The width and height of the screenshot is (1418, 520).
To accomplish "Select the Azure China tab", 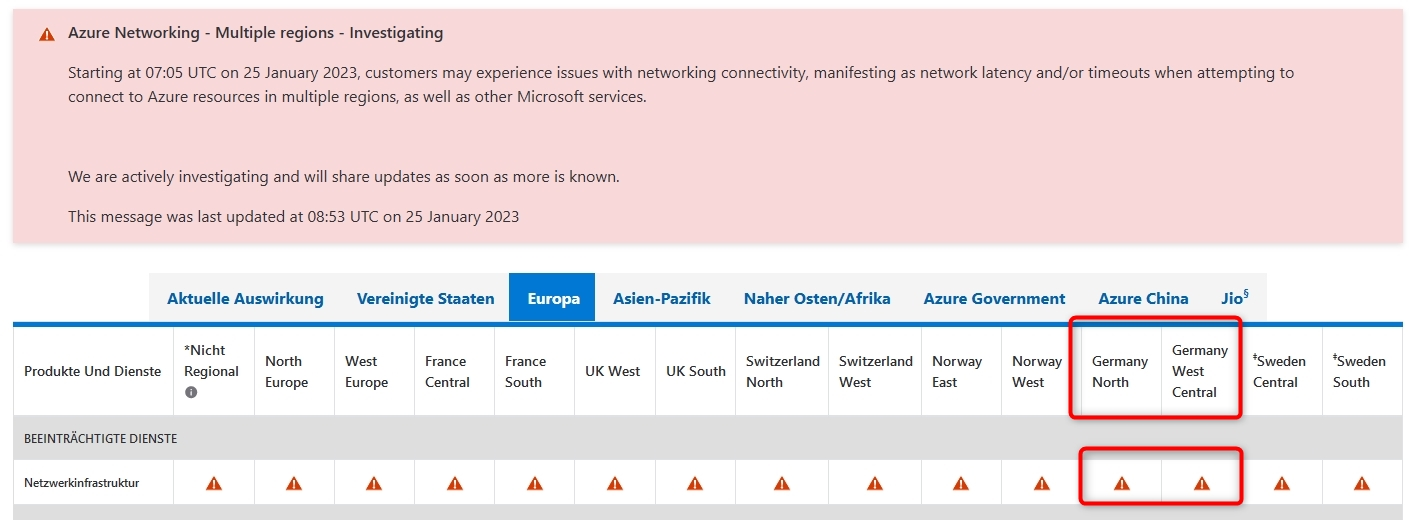I will 1143,298.
